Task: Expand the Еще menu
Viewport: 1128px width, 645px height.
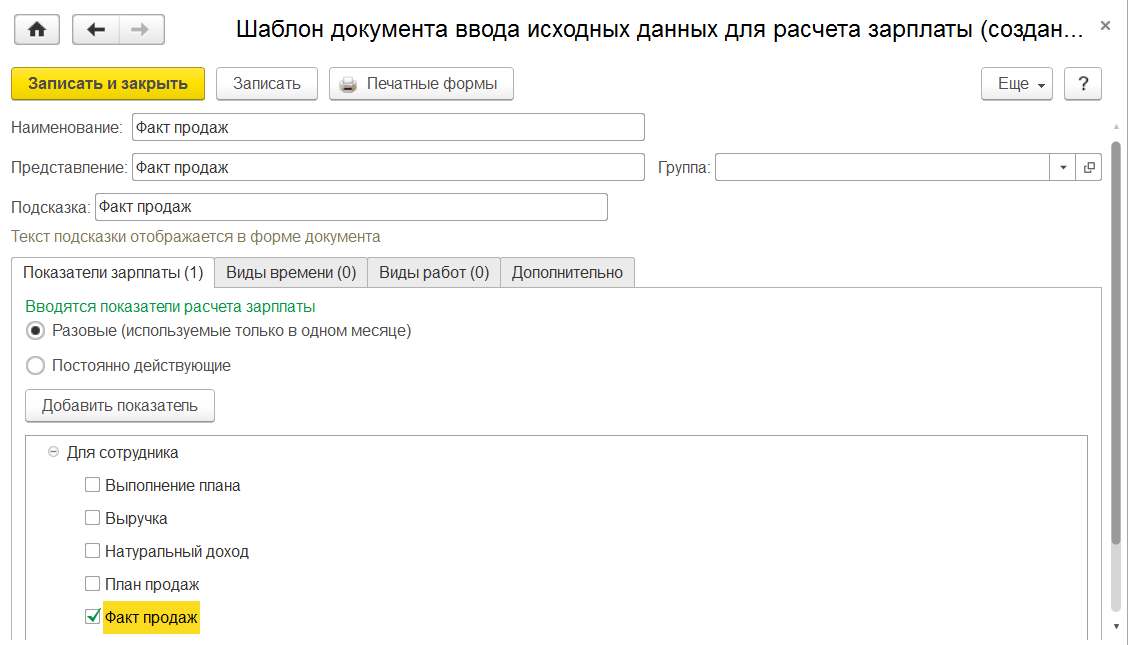Action: coord(1016,84)
